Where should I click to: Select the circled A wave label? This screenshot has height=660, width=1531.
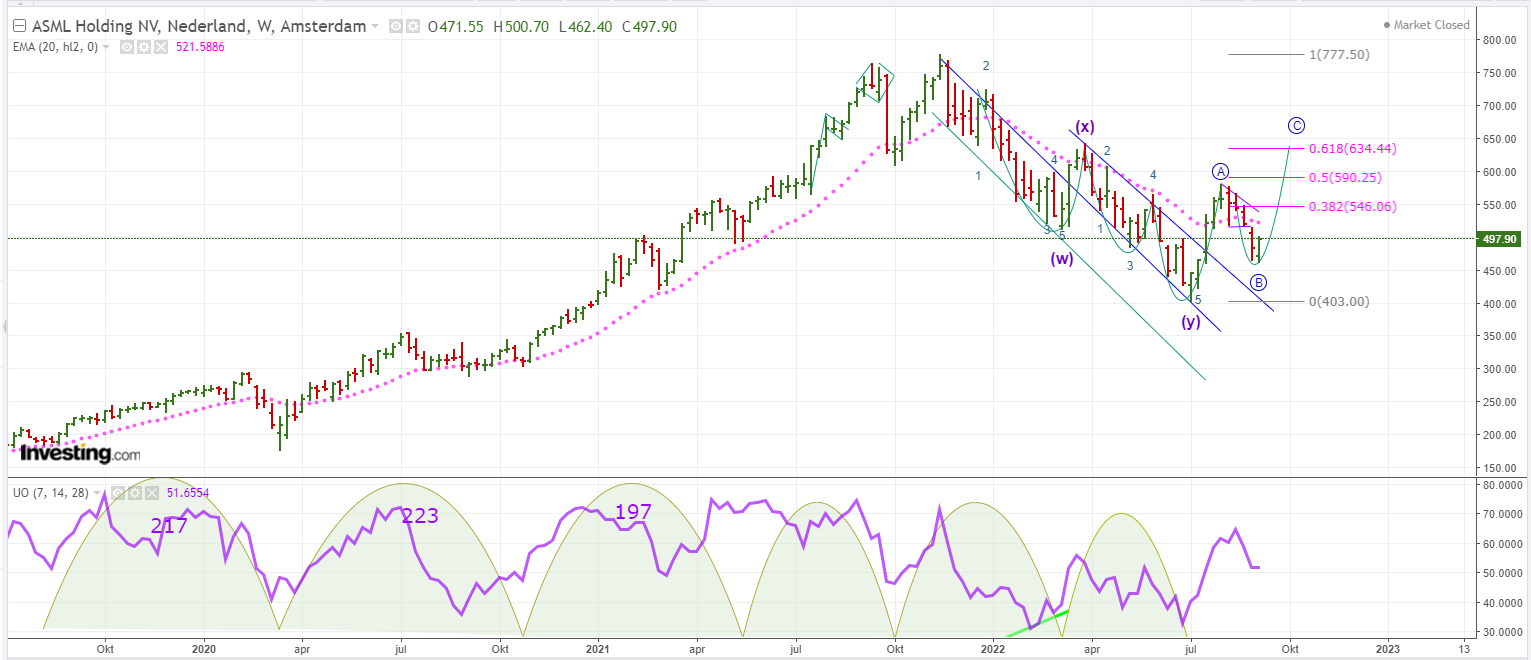(1221, 170)
